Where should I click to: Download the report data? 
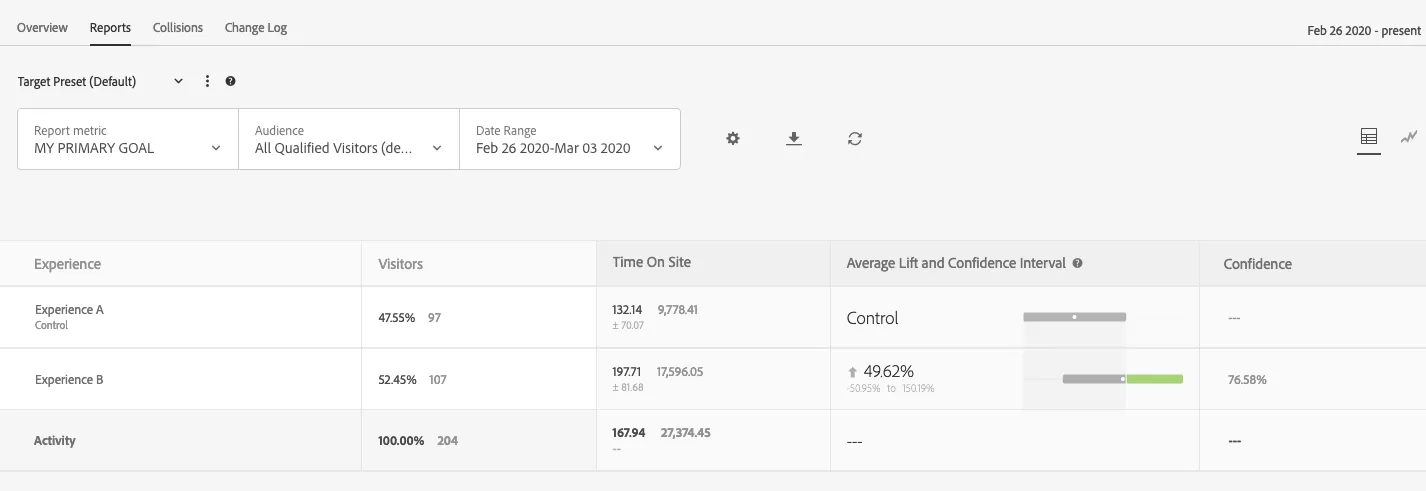point(794,139)
